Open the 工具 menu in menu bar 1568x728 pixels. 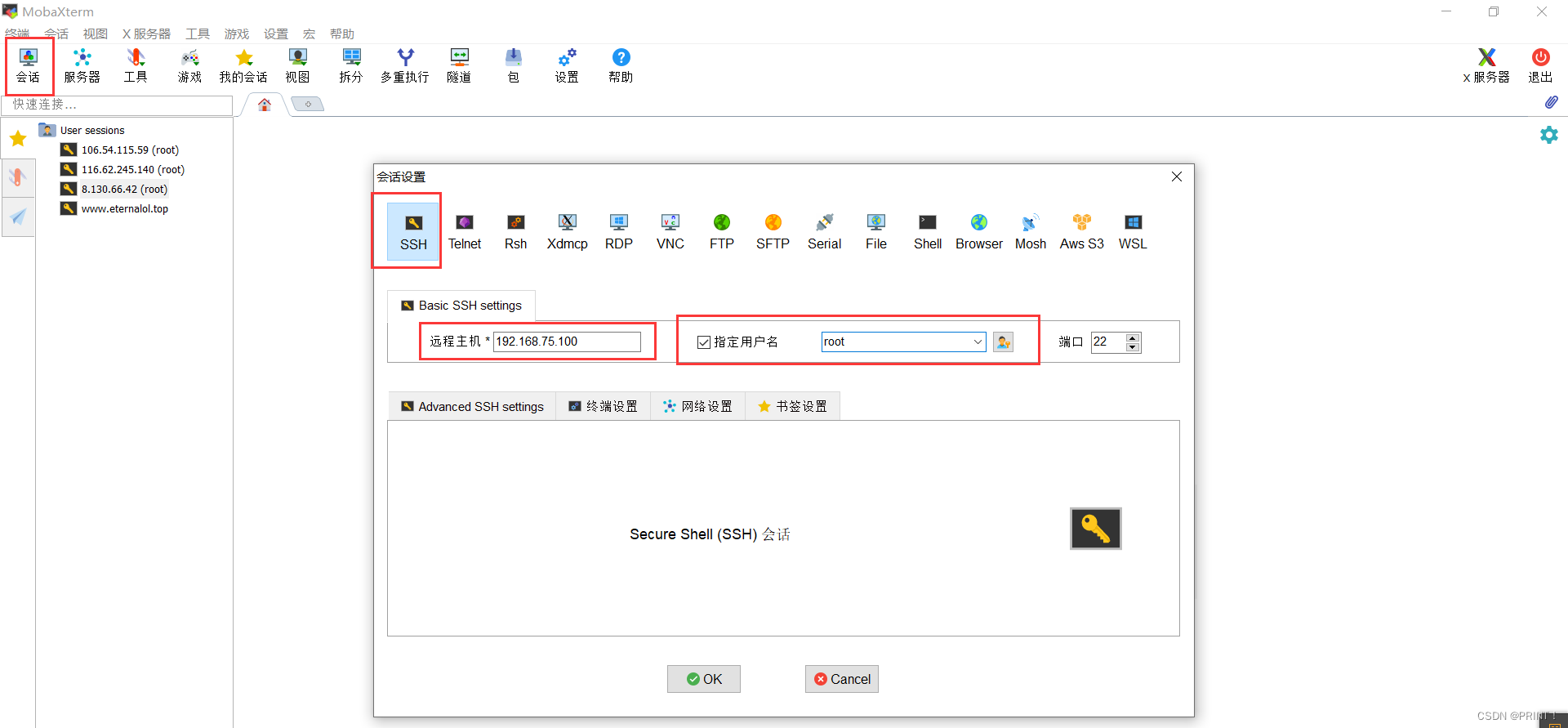[x=198, y=33]
